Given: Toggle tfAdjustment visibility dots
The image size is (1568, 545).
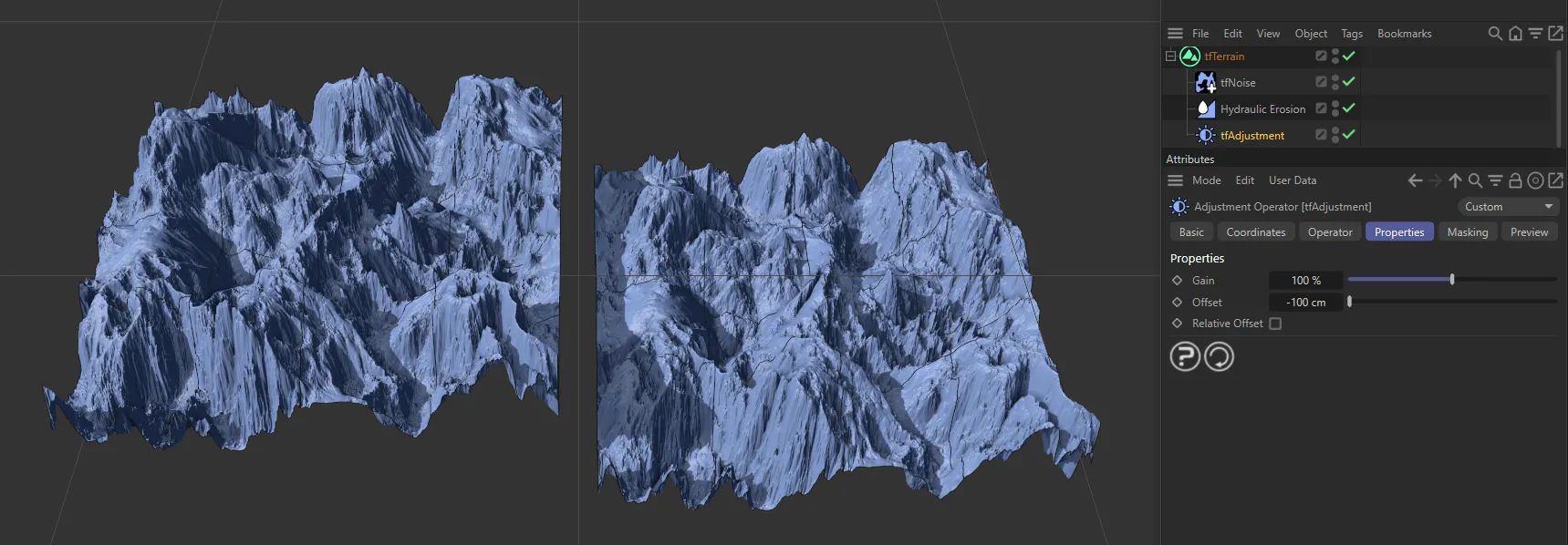Looking at the screenshot, I should [x=1335, y=135].
